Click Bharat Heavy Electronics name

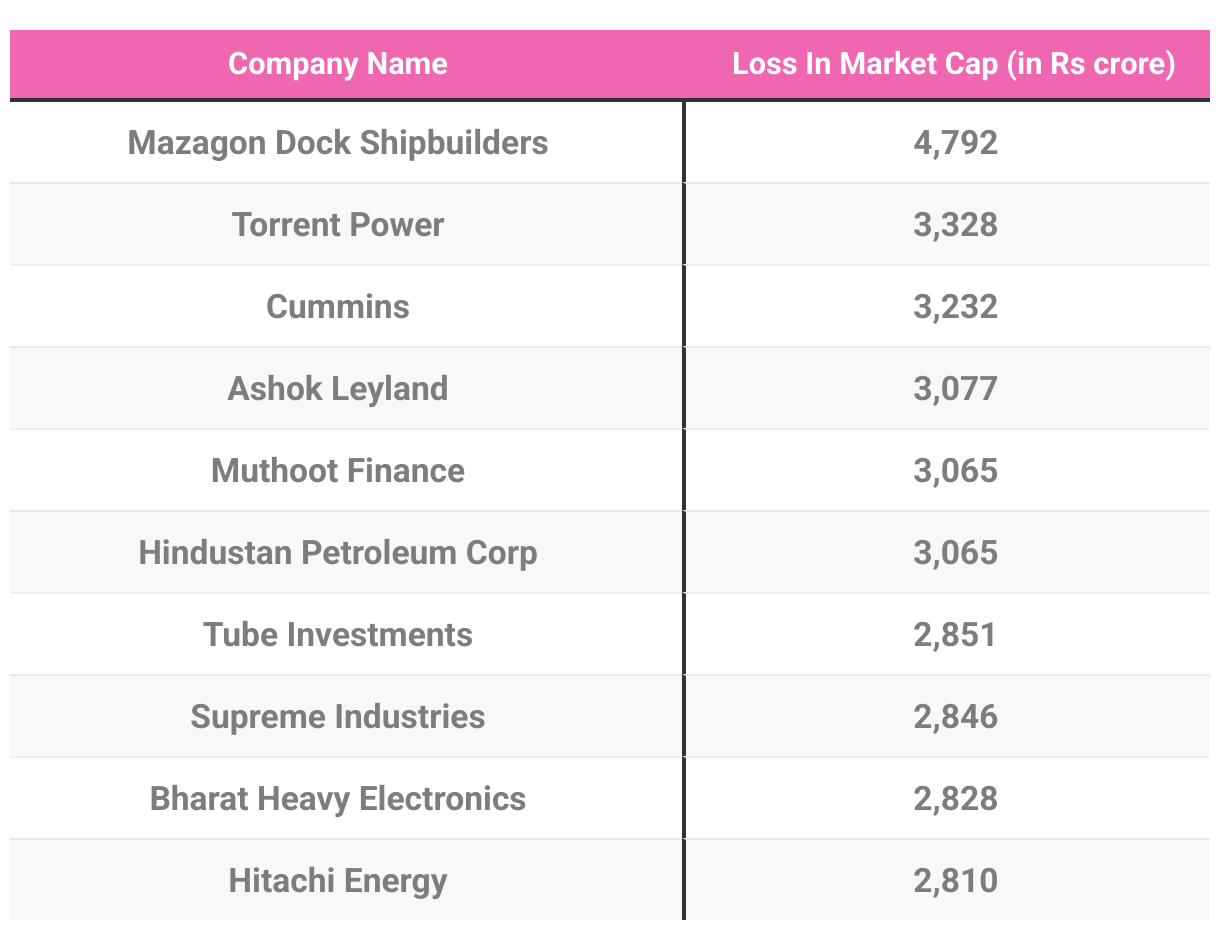[338, 798]
